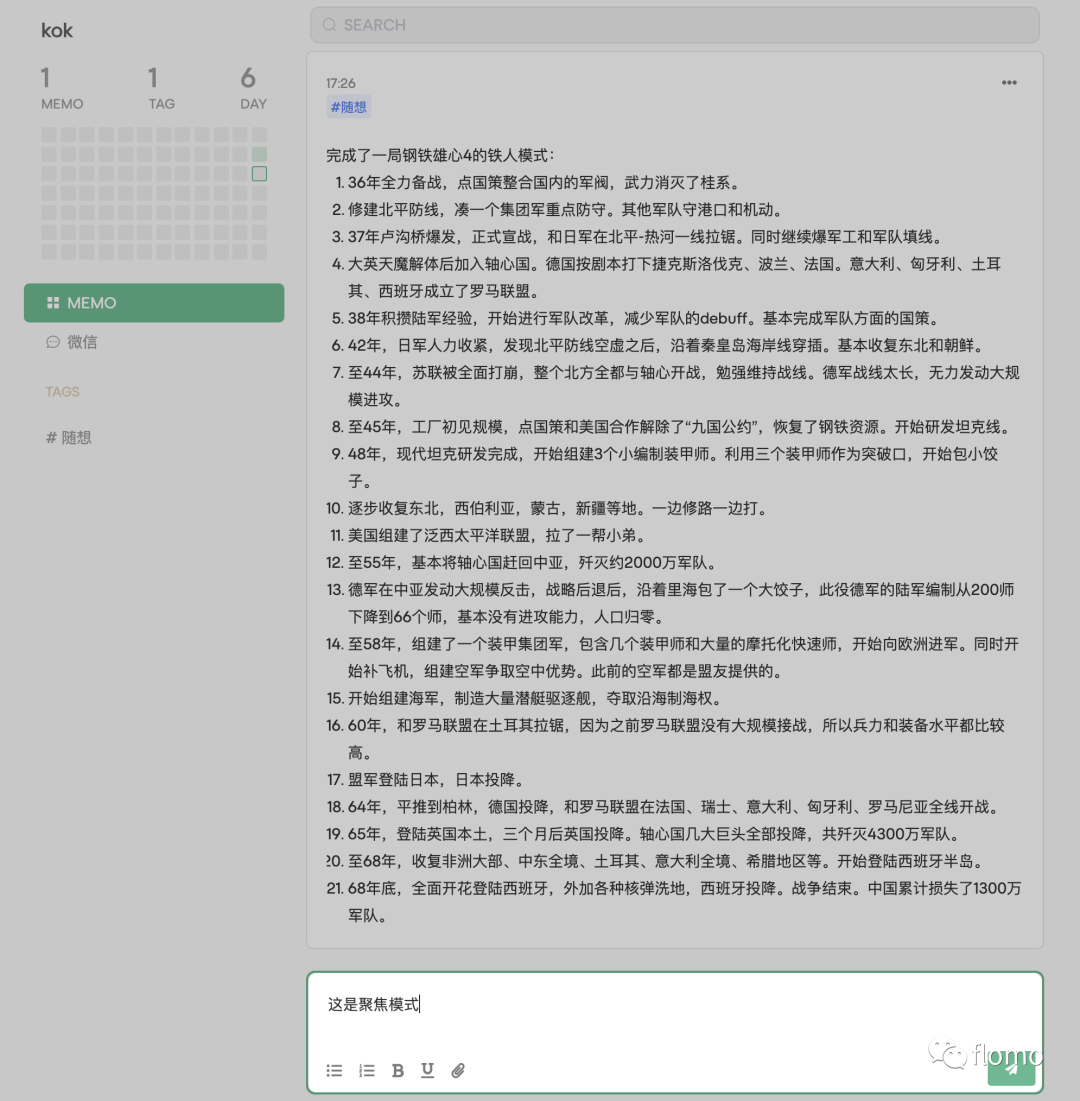Screen dimensions: 1080x1101
Task: Click the TAG count statistic
Action: [x=162, y=88]
